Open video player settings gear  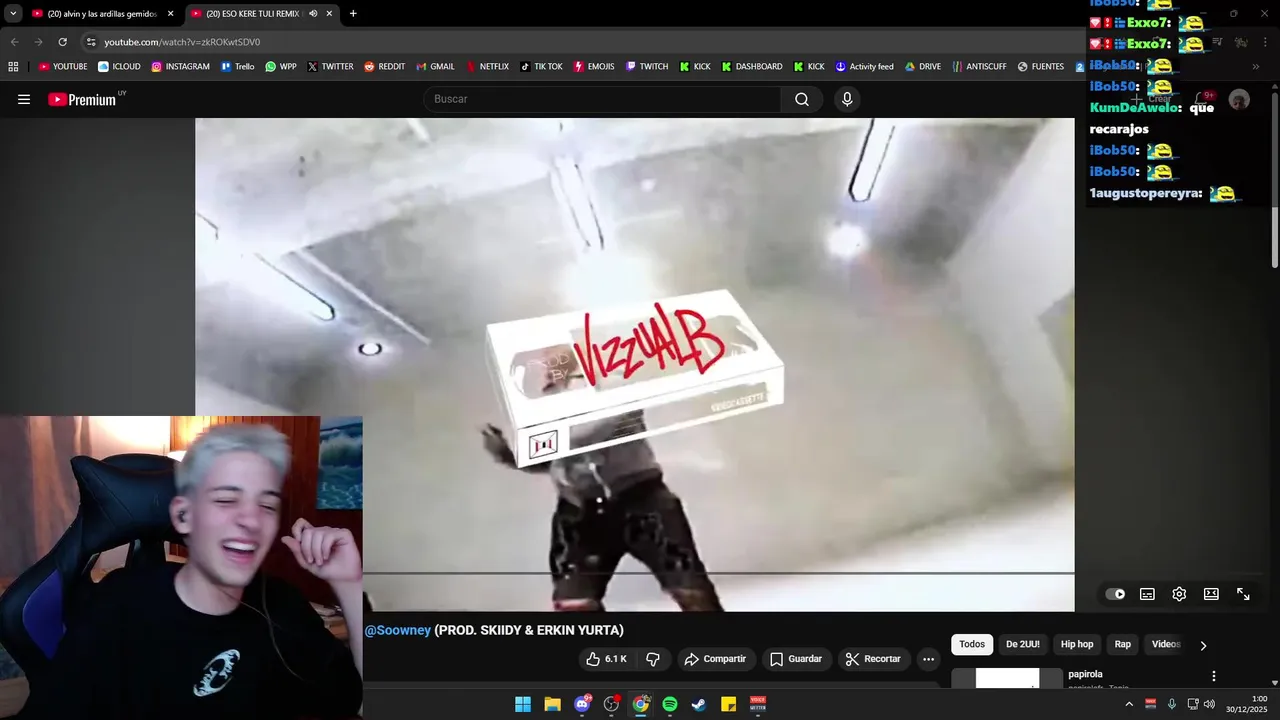click(1179, 594)
